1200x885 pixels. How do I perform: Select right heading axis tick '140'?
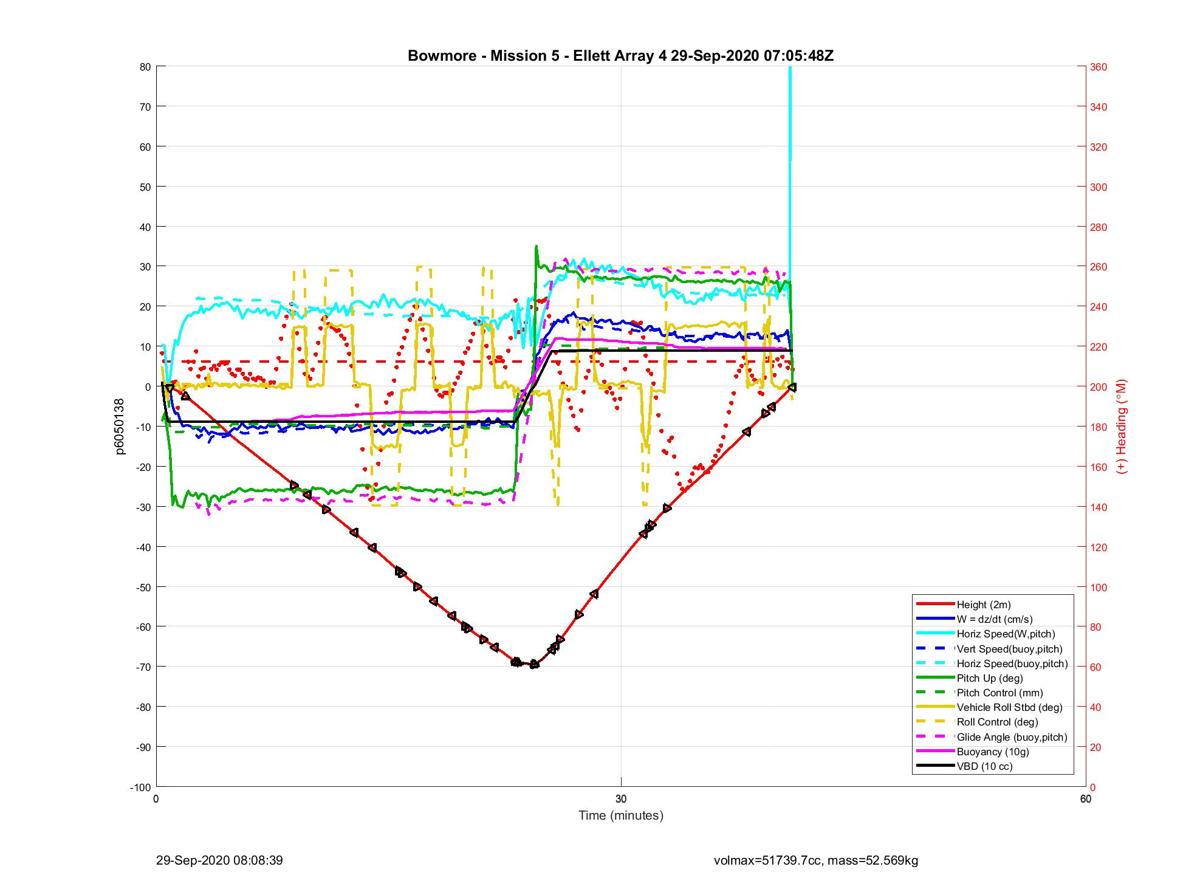coord(1098,507)
